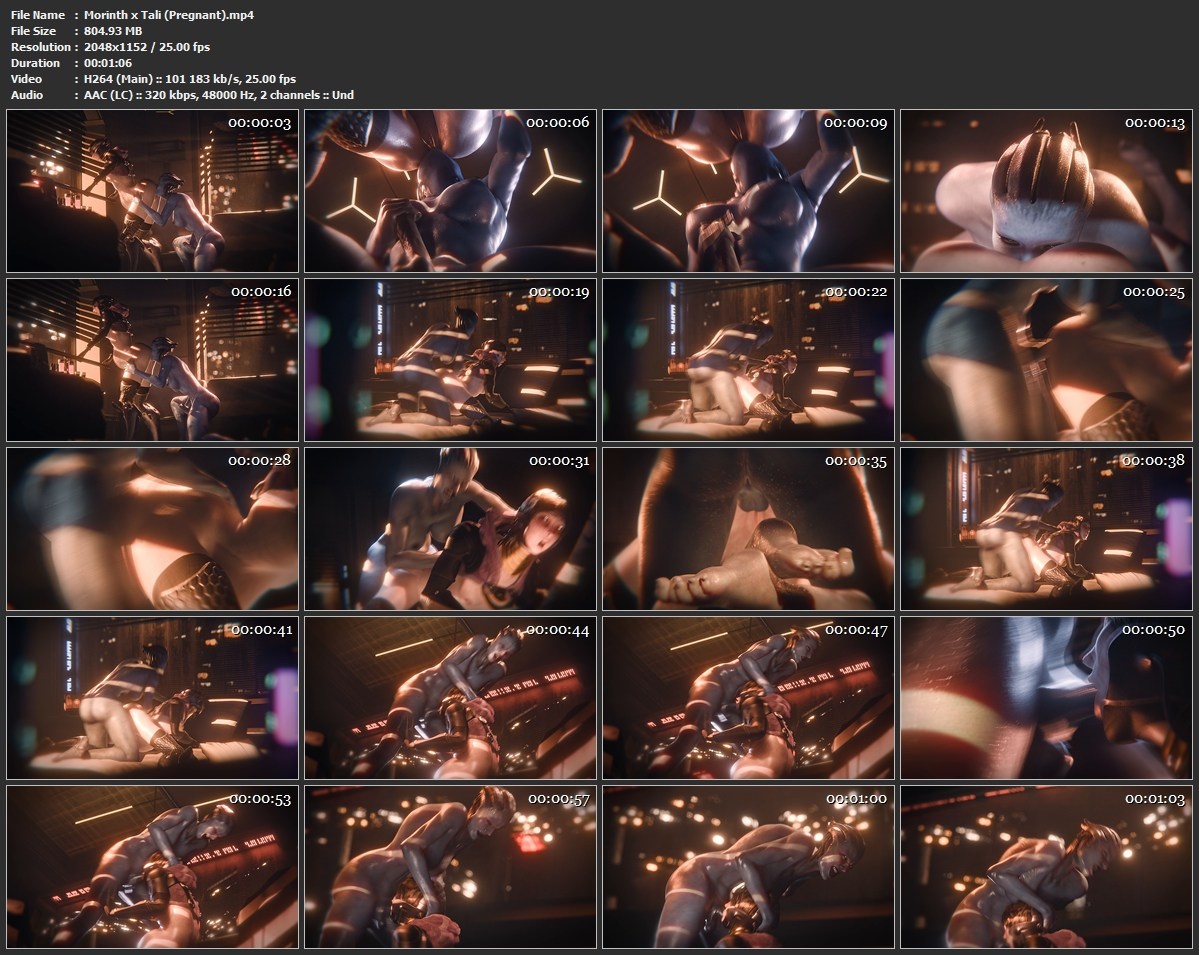Click the thumbnail frame stamped 00:00:31
Image resolution: width=1199 pixels, height=955 pixels.
(450, 529)
